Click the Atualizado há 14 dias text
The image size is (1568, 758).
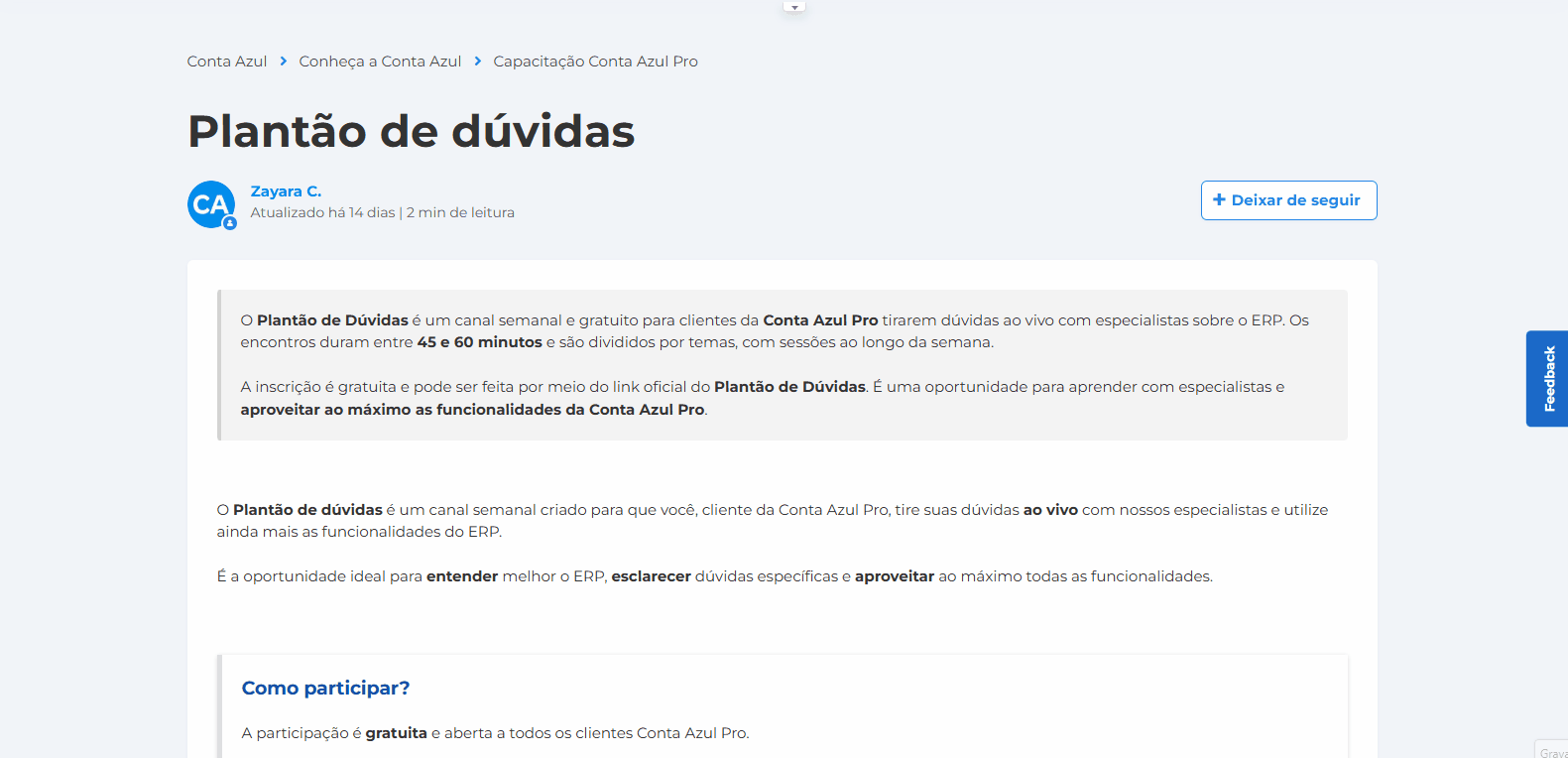click(x=322, y=212)
